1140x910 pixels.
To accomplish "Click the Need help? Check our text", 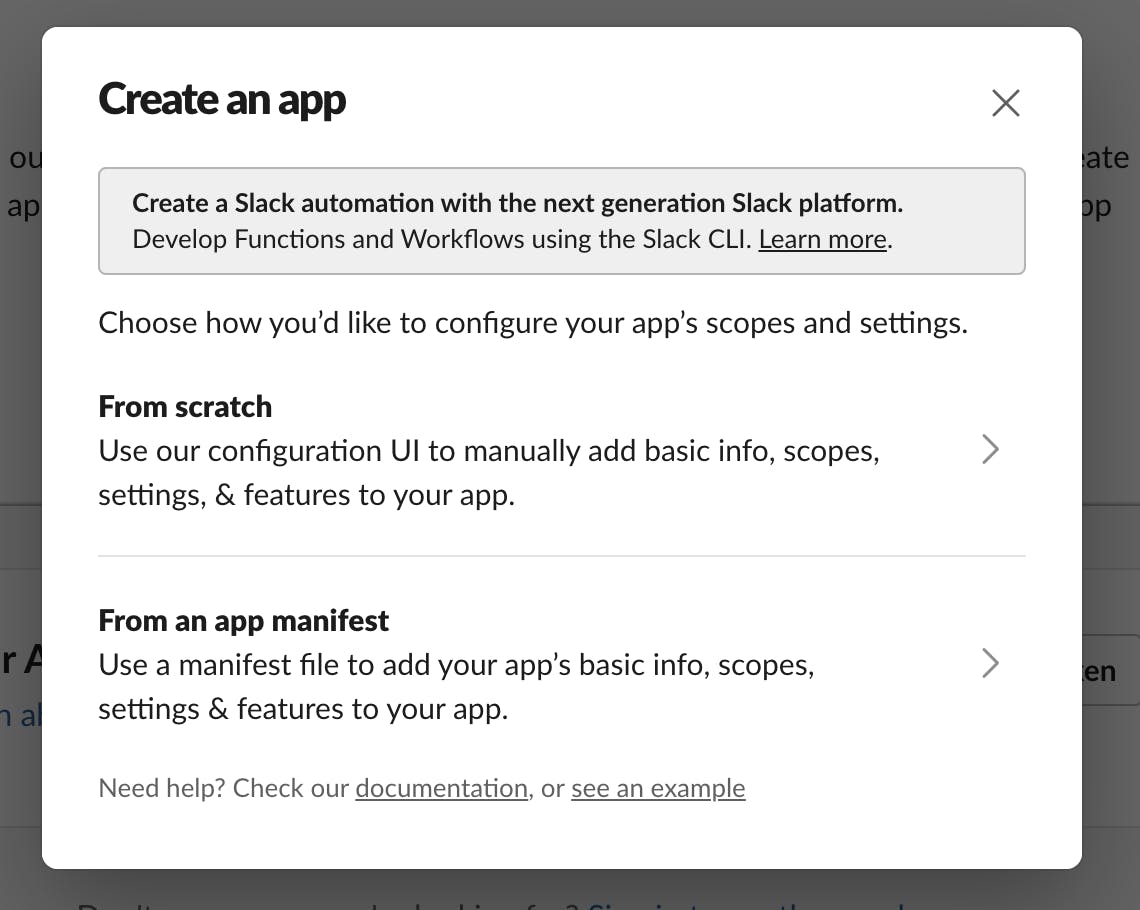I will [223, 788].
